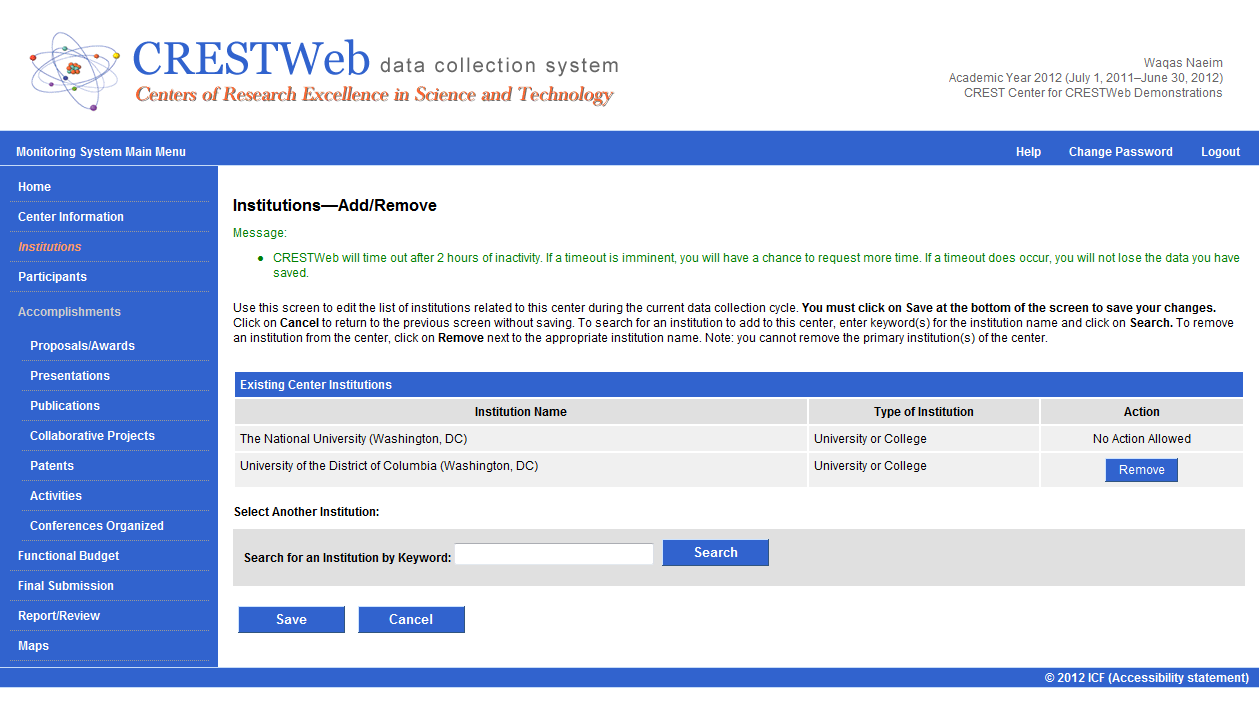Click the institution keyword search field
Screen dimensions: 1260x723
point(554,554)
